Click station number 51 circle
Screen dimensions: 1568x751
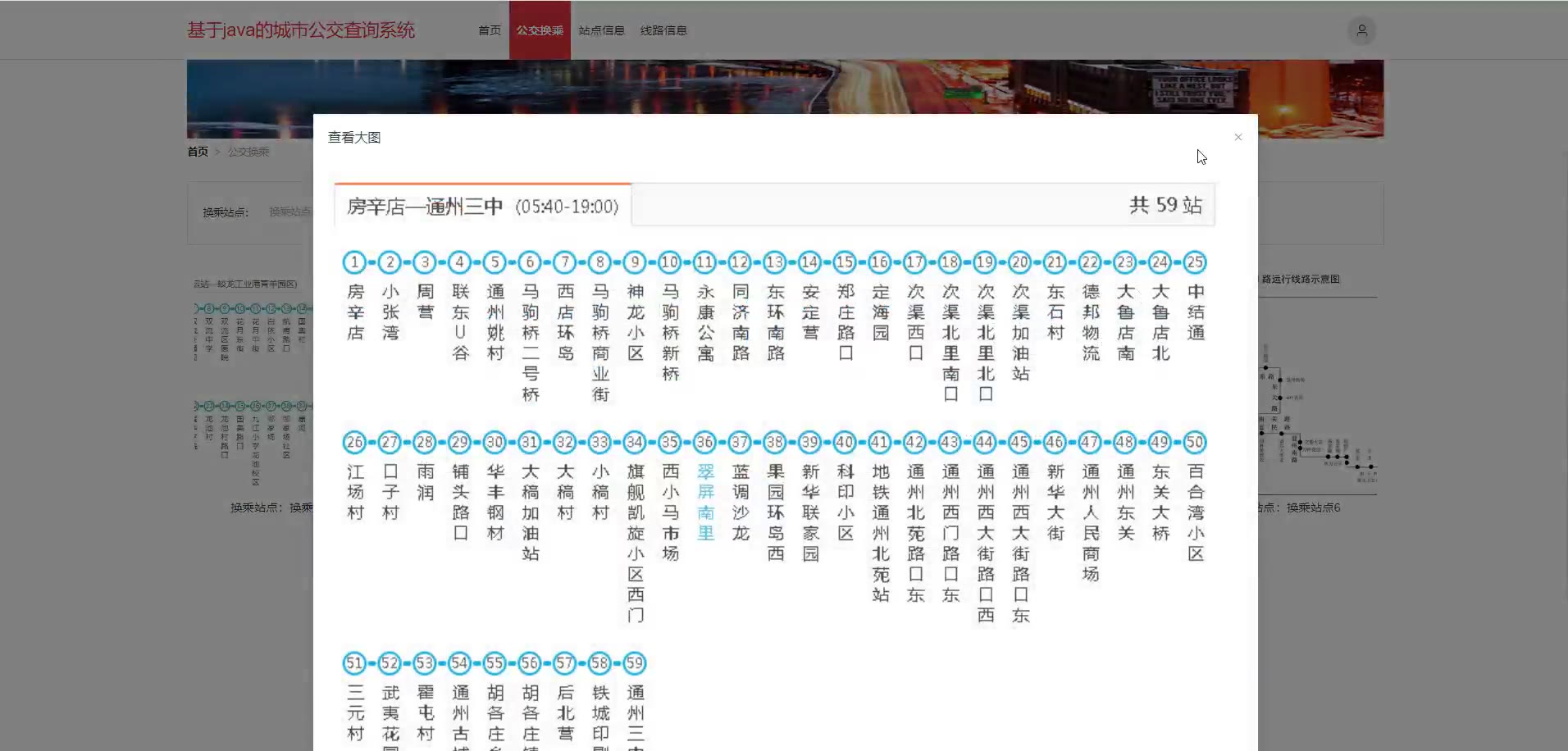[354, 663]
